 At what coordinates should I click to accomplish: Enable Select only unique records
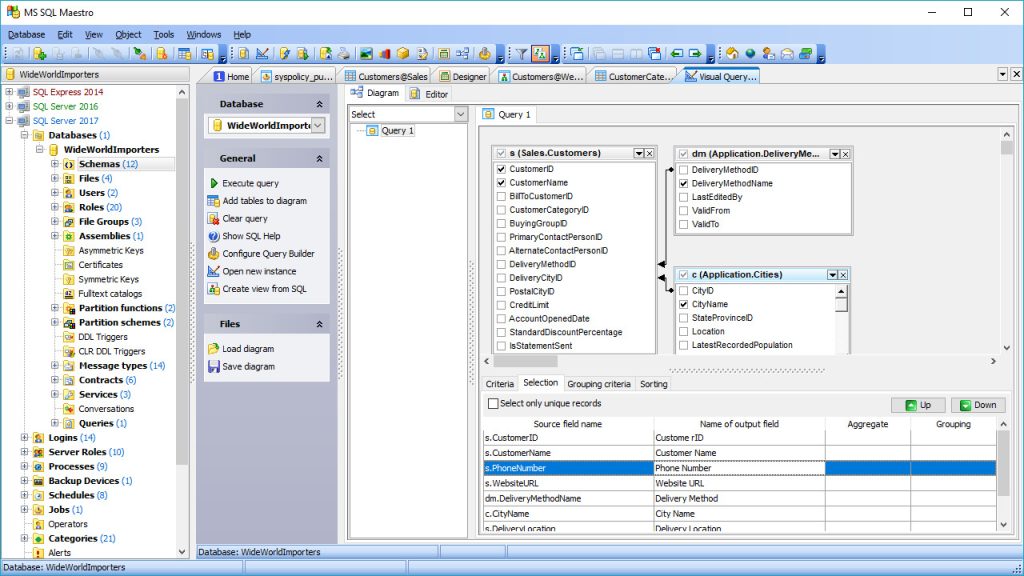[493, 402]
